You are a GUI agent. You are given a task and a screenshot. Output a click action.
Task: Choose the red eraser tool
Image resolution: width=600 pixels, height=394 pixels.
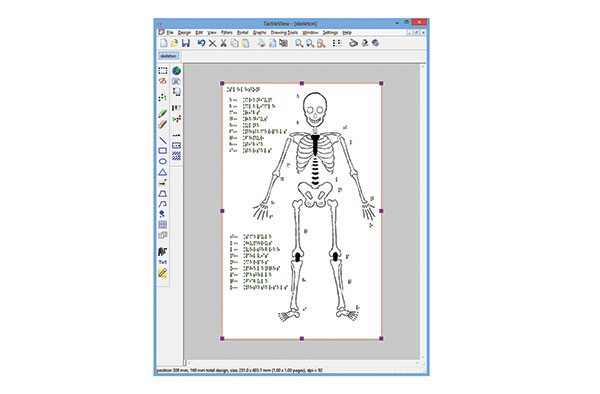tap(163, 124)
